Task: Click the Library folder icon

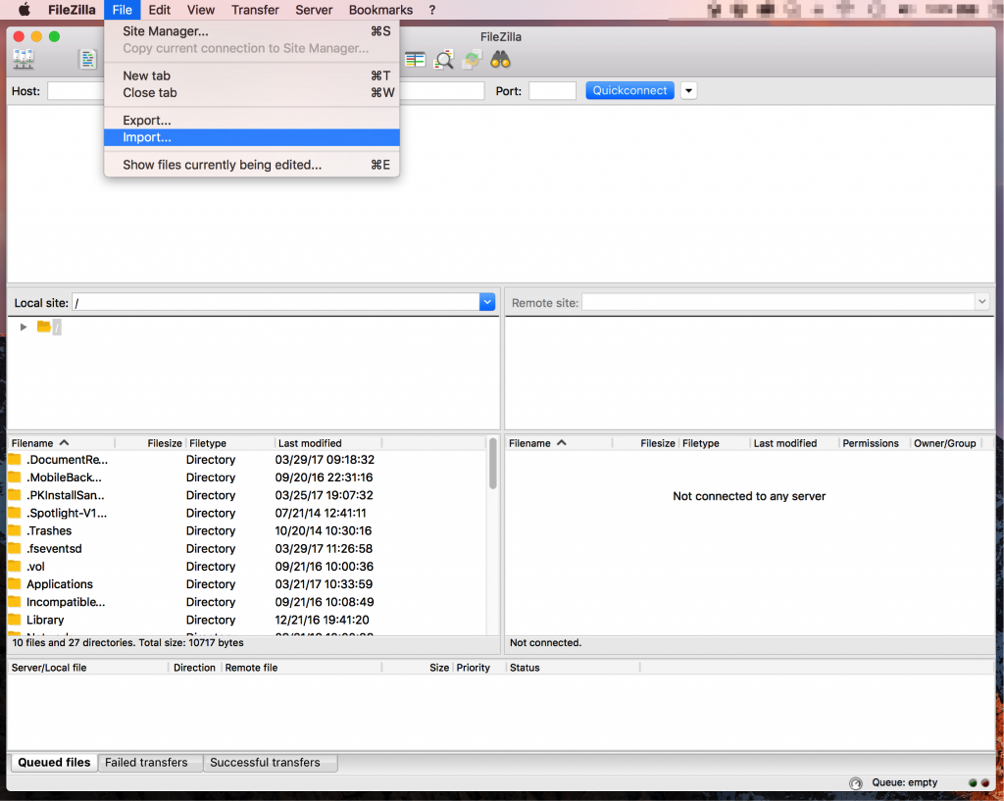Action: [x=15, y=619]
